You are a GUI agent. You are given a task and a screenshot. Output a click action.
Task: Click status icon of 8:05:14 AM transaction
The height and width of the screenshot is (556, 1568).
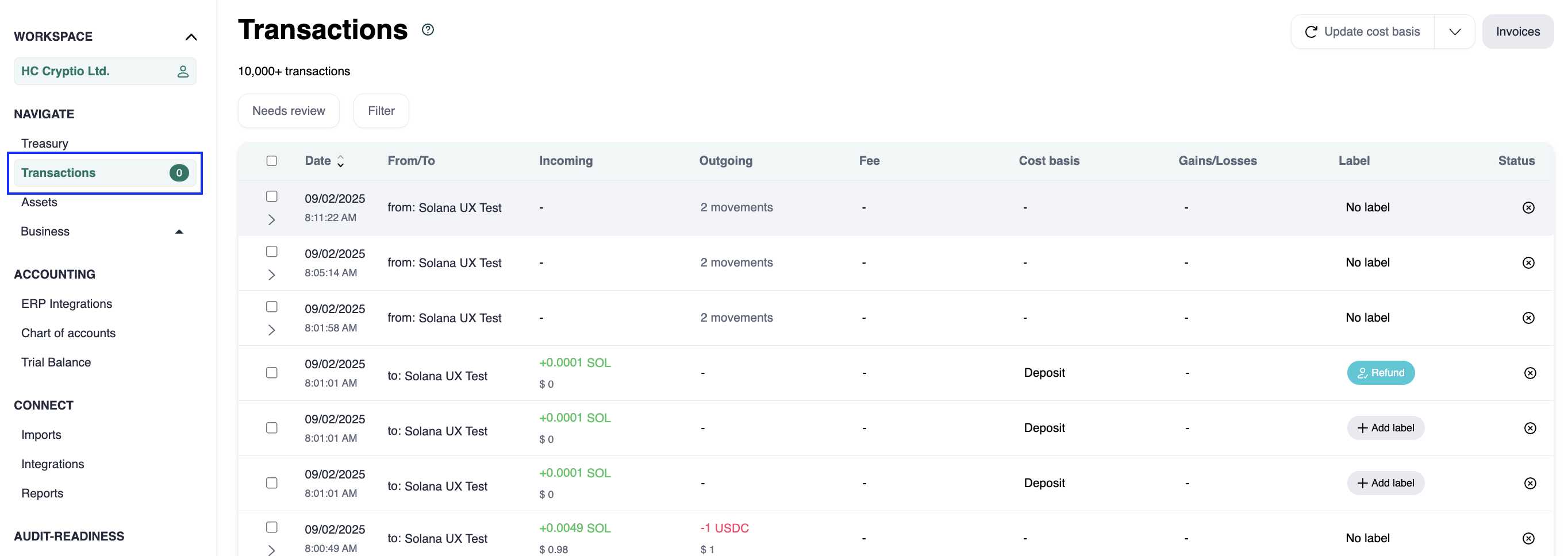click(x=1528, y=263)
